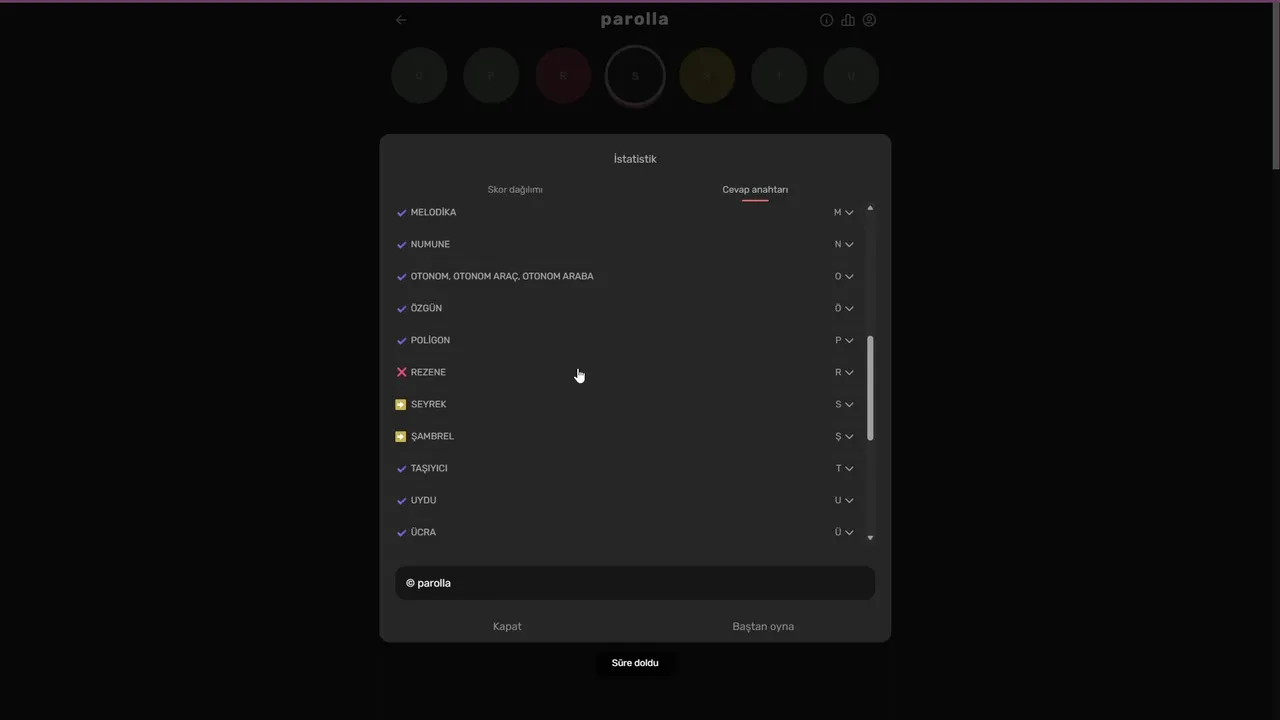This screenshot has width=1280, height=720.
Task: Select the P letter circle
Action: [491, 75]
